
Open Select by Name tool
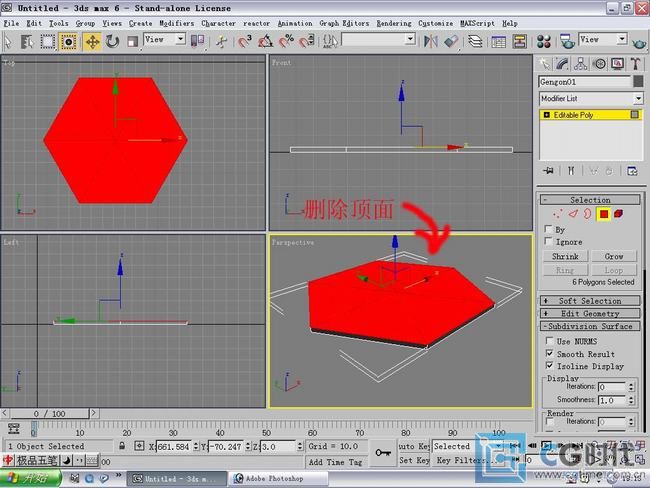[x=27, y=41]
